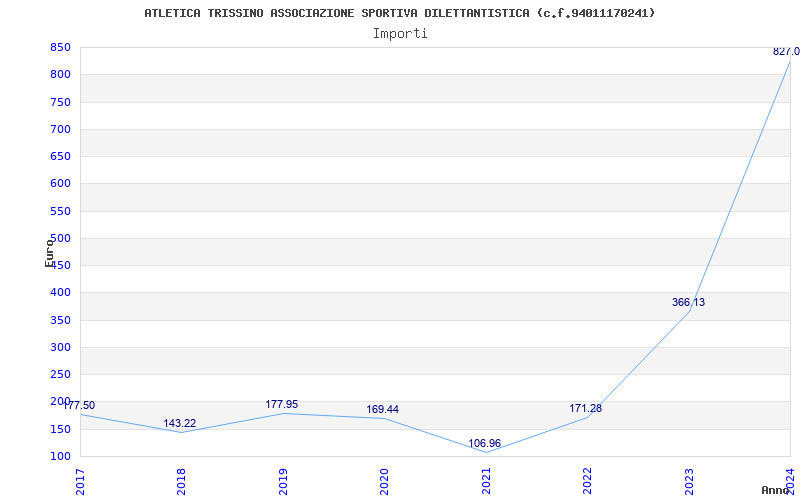Screen dimensions: 800x500
Task: Click the Importi subtitle
Action: pyautogui.click(x=400, y=34)
